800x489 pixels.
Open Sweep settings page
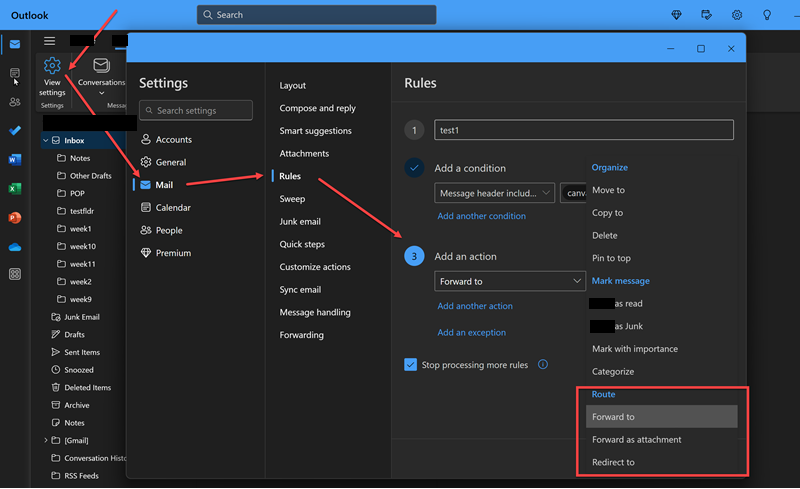tap(292, 199)
